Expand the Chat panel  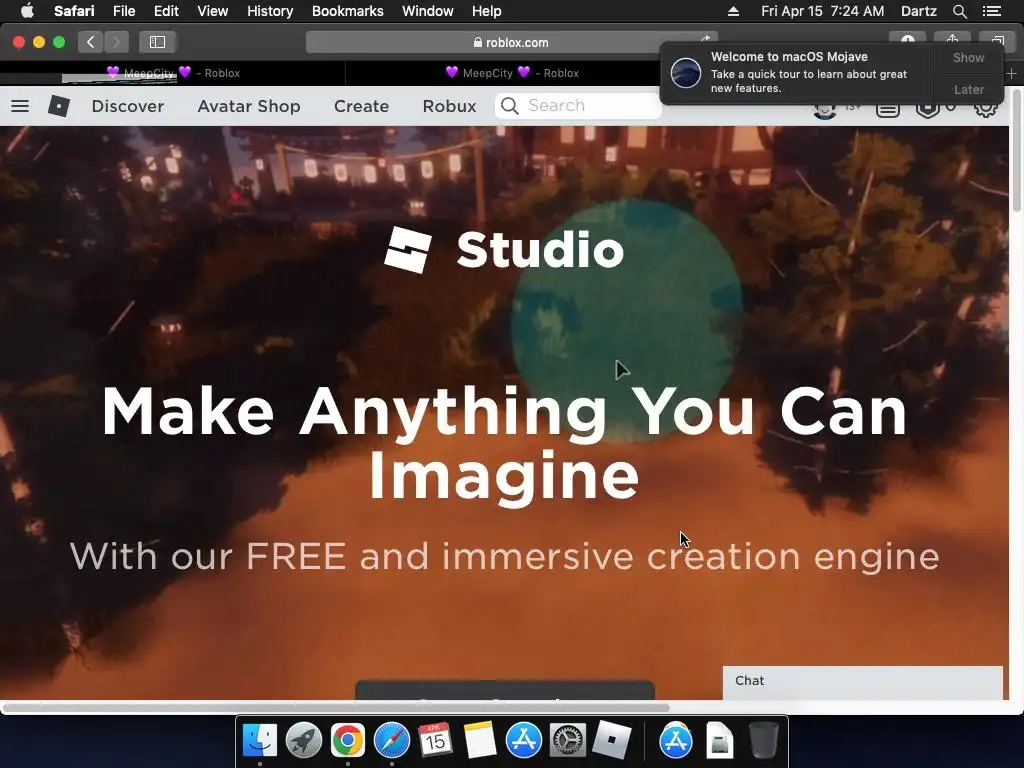[x=863, y=681]
